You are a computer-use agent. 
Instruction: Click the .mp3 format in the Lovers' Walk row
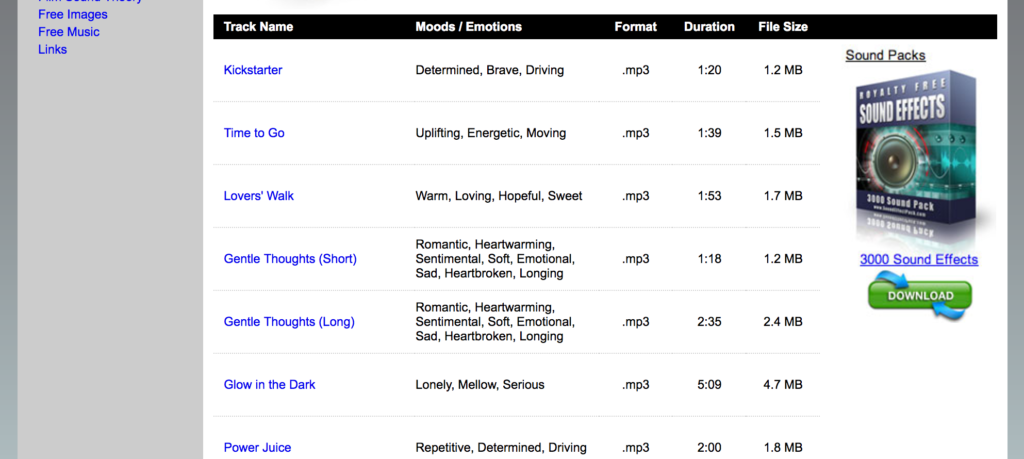coord(635,196)
